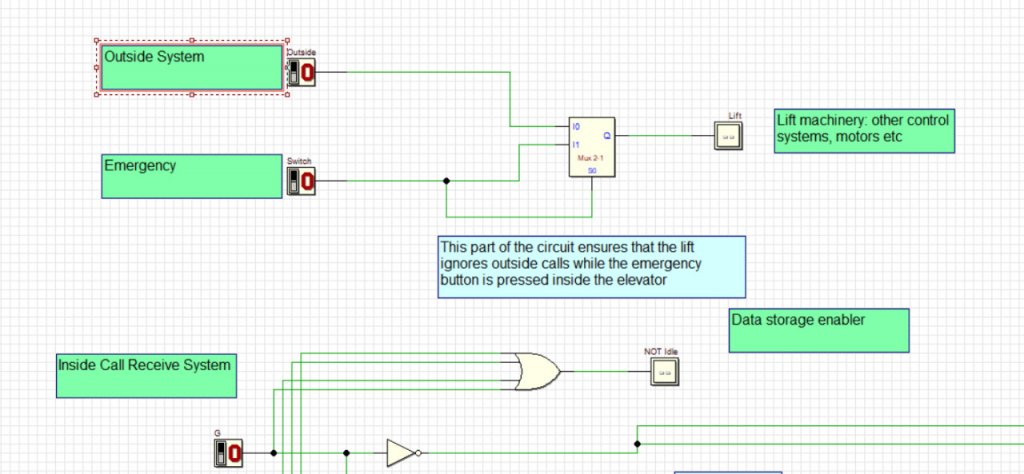Select the OR gate
This screenshot has height=474, width=1024.
[534, 371]
